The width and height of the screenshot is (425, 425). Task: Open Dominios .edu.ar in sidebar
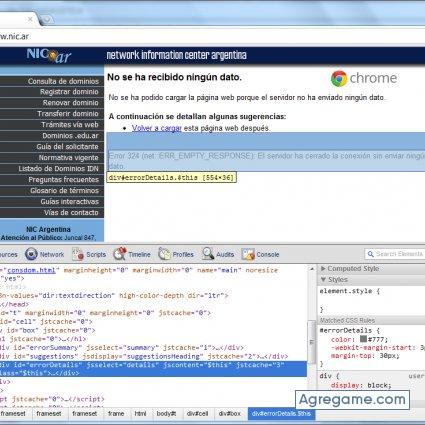click(70, 136)
